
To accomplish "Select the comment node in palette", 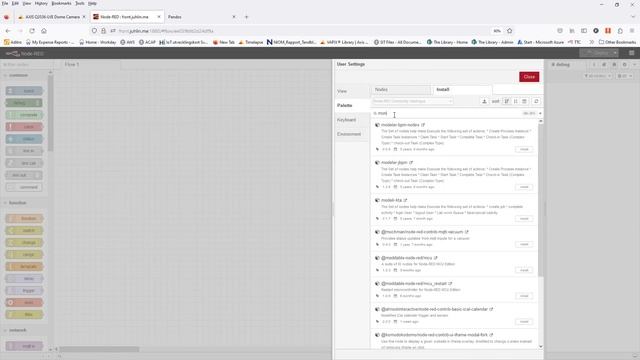I will point(24,187).
